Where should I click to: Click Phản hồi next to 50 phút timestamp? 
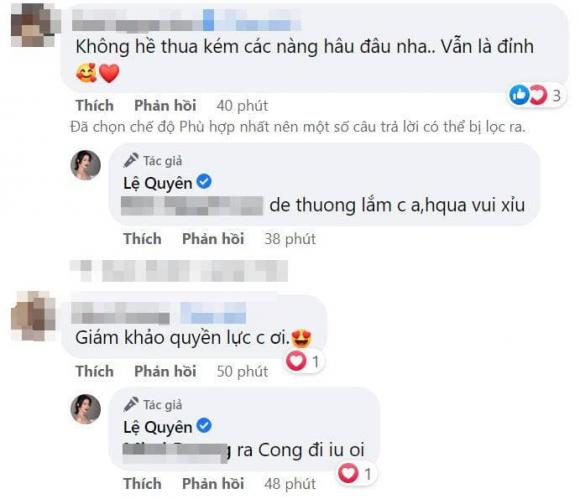pyautogui.click(x=165, y=371)
